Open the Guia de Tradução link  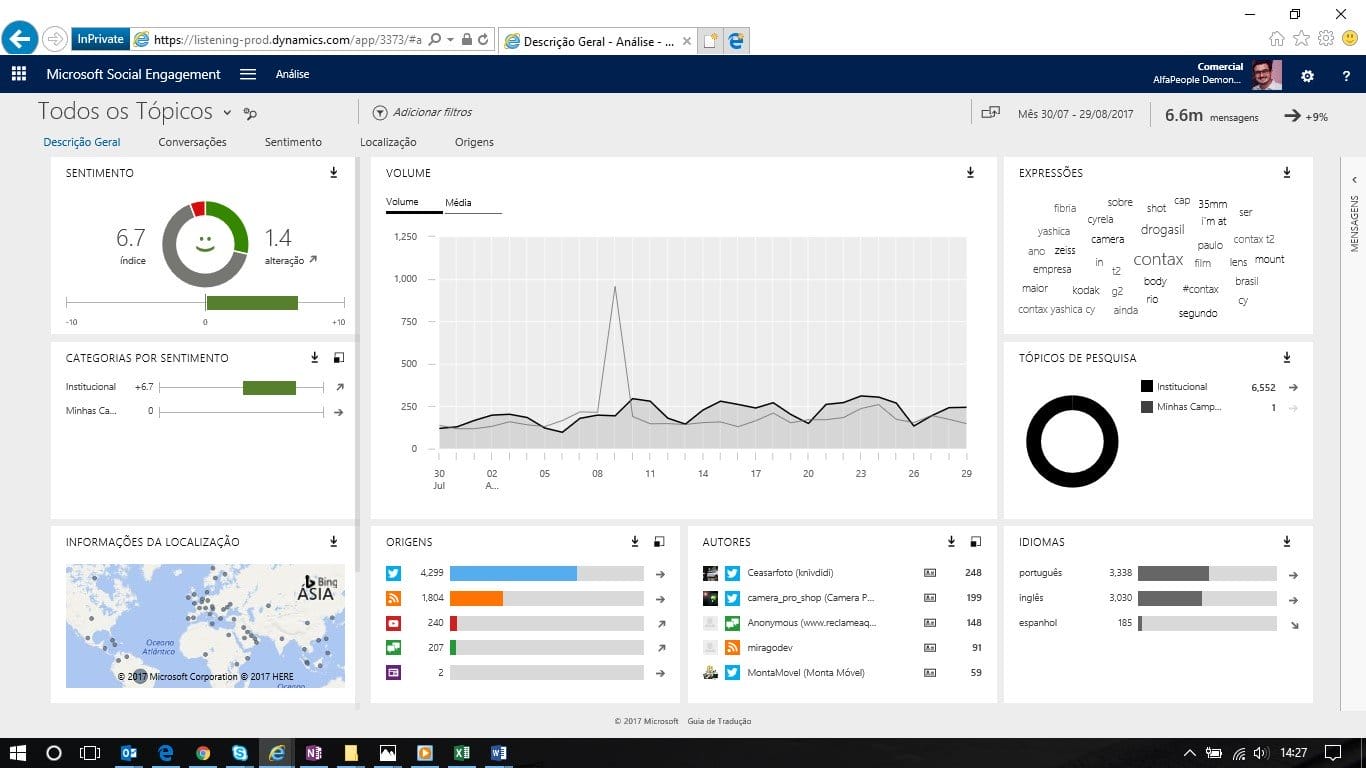pyautogui.click(x=719, y=721)
